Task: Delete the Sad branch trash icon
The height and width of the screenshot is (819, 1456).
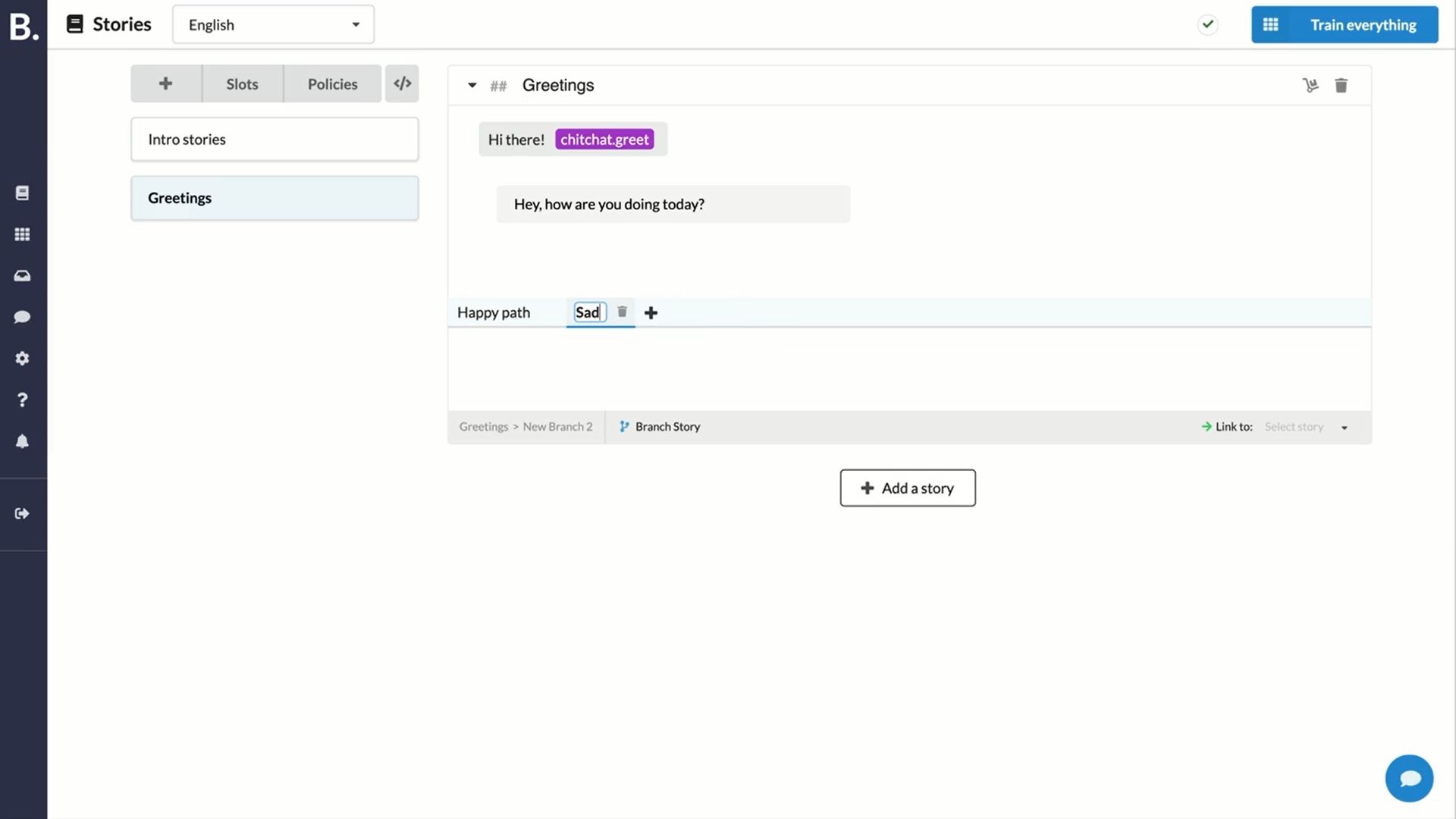Action: click(622, 312)
